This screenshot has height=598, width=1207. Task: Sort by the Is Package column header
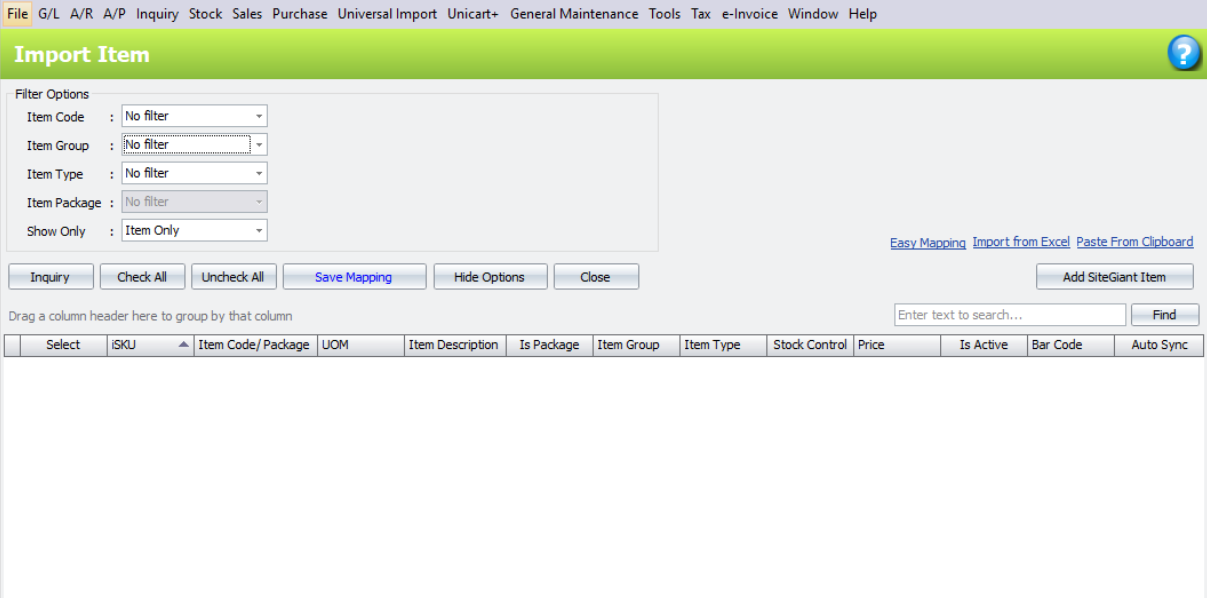coord(549,345)
